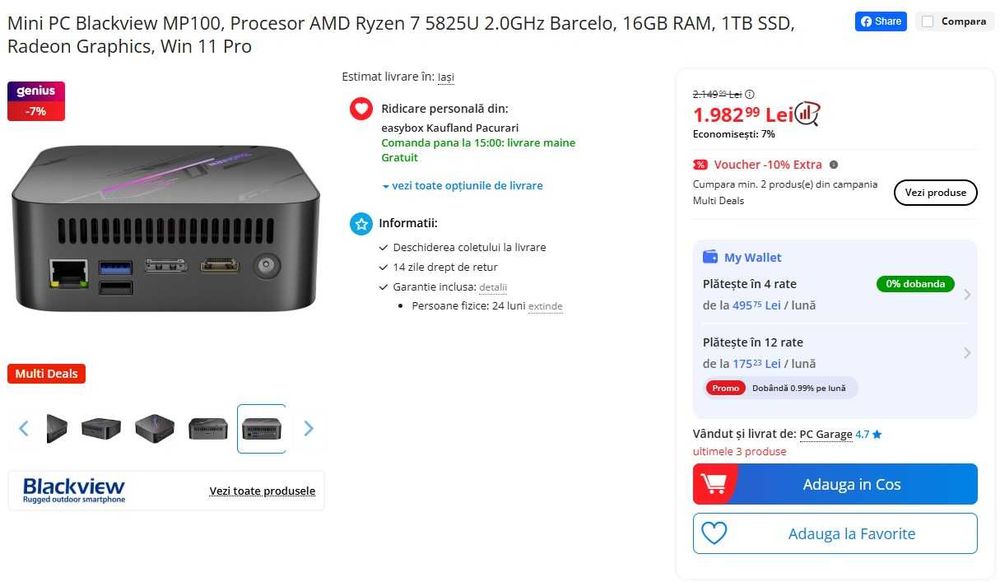
Task: Select the last product thumbnail image
Action: [x=261, y=429]
